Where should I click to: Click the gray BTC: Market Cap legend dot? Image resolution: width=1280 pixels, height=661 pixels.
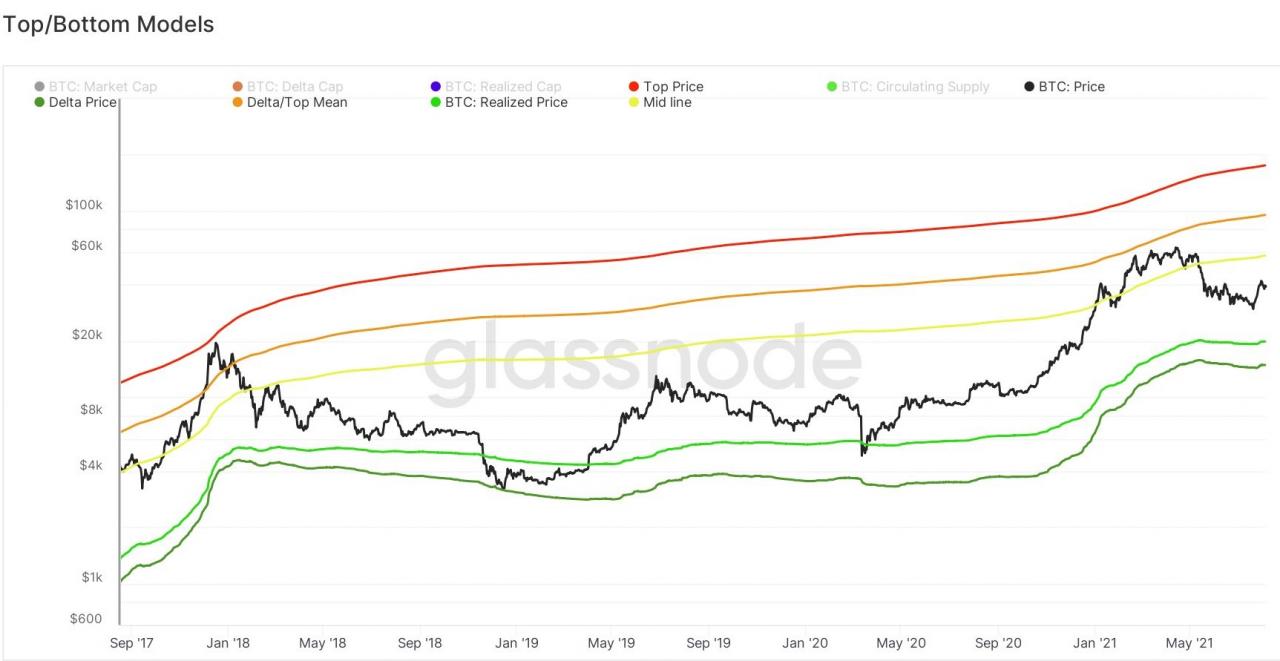click(x=39, y=87)
